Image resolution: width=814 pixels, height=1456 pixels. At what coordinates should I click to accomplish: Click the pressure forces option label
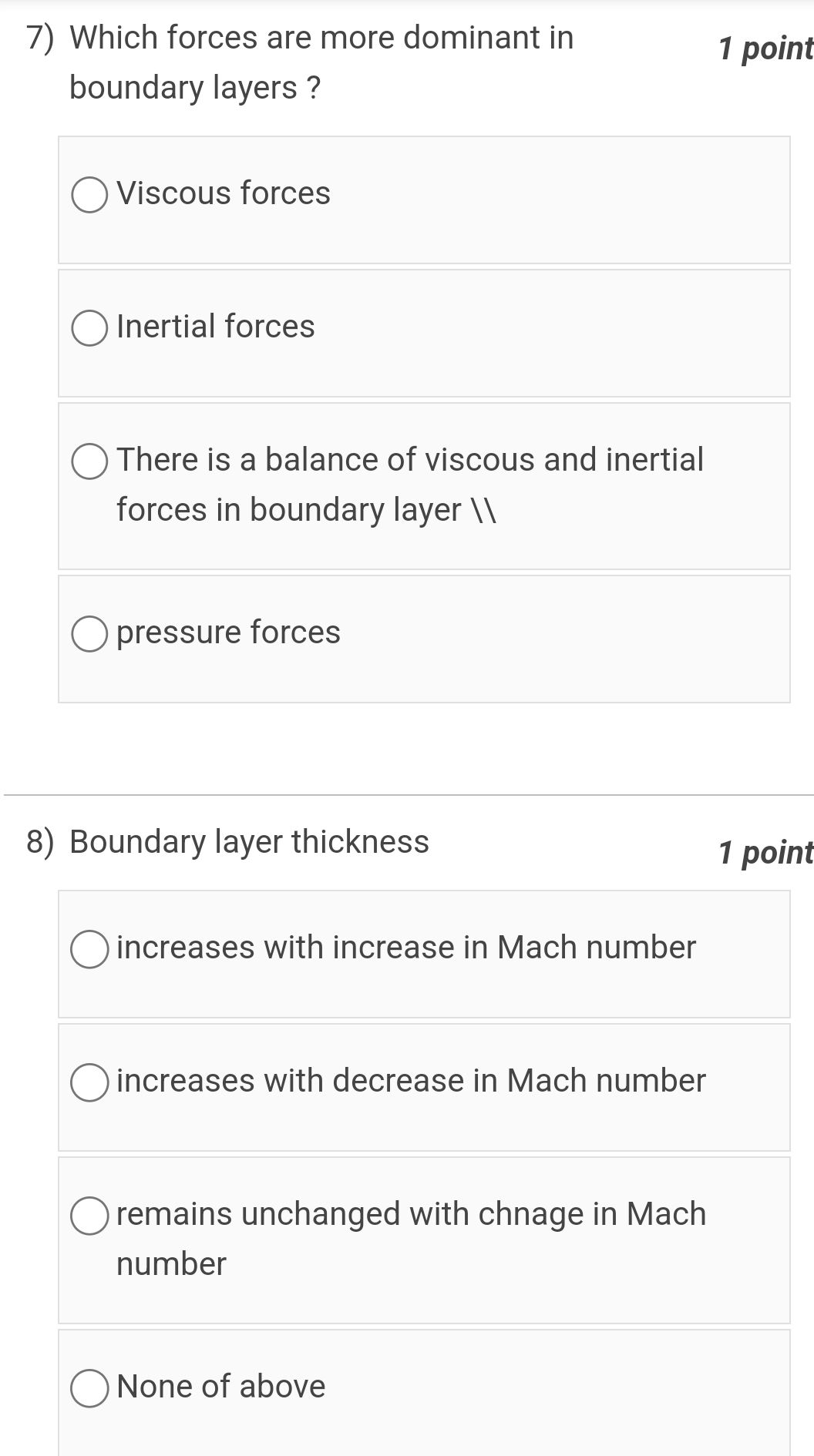[228, 632]
